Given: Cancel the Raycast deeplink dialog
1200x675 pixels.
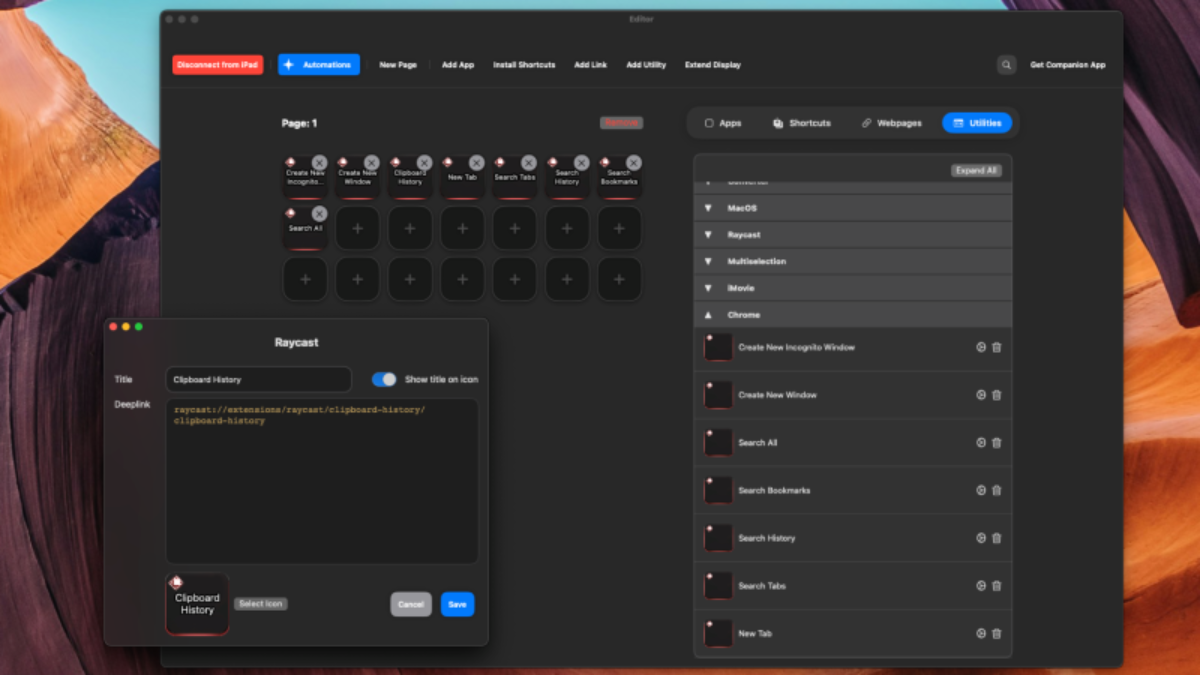Looking at the screenshot, I should (x=411, y=604).
